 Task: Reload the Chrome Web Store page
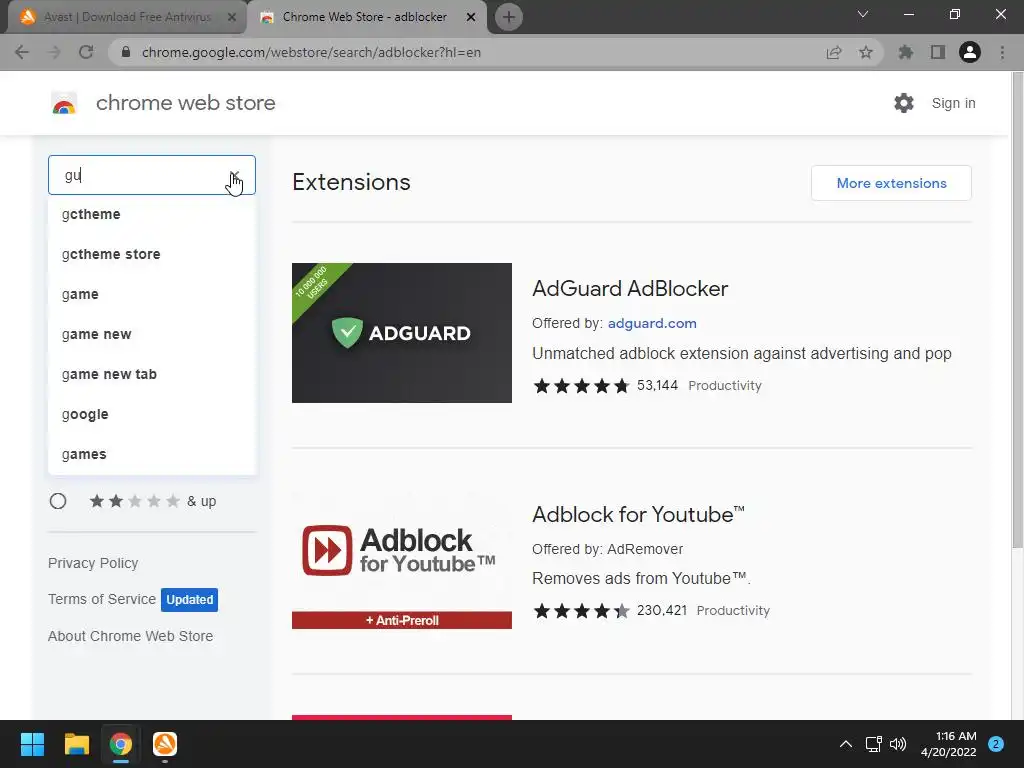(x=86, y=52)
